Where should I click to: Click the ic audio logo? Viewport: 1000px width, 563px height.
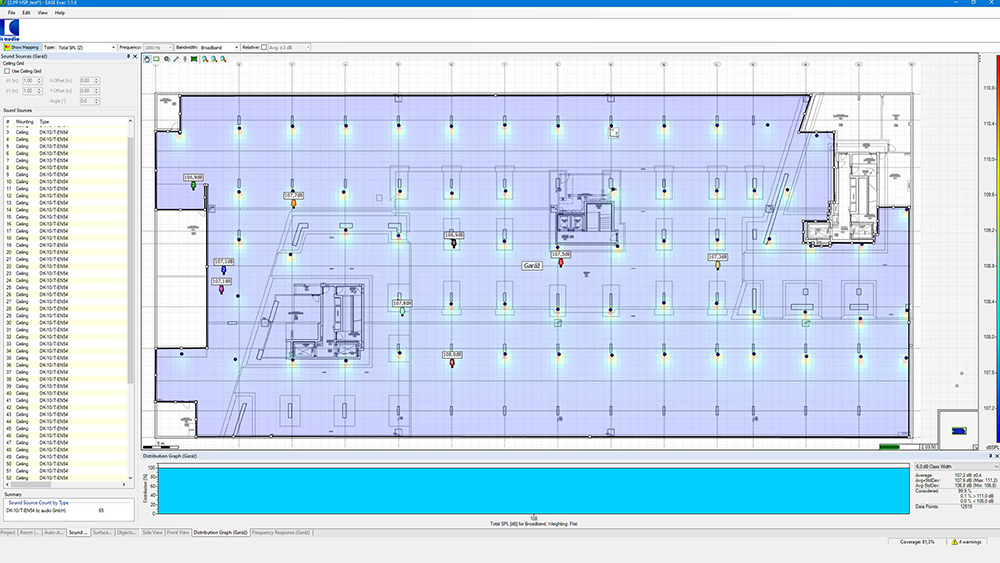(x=10, y=30)
